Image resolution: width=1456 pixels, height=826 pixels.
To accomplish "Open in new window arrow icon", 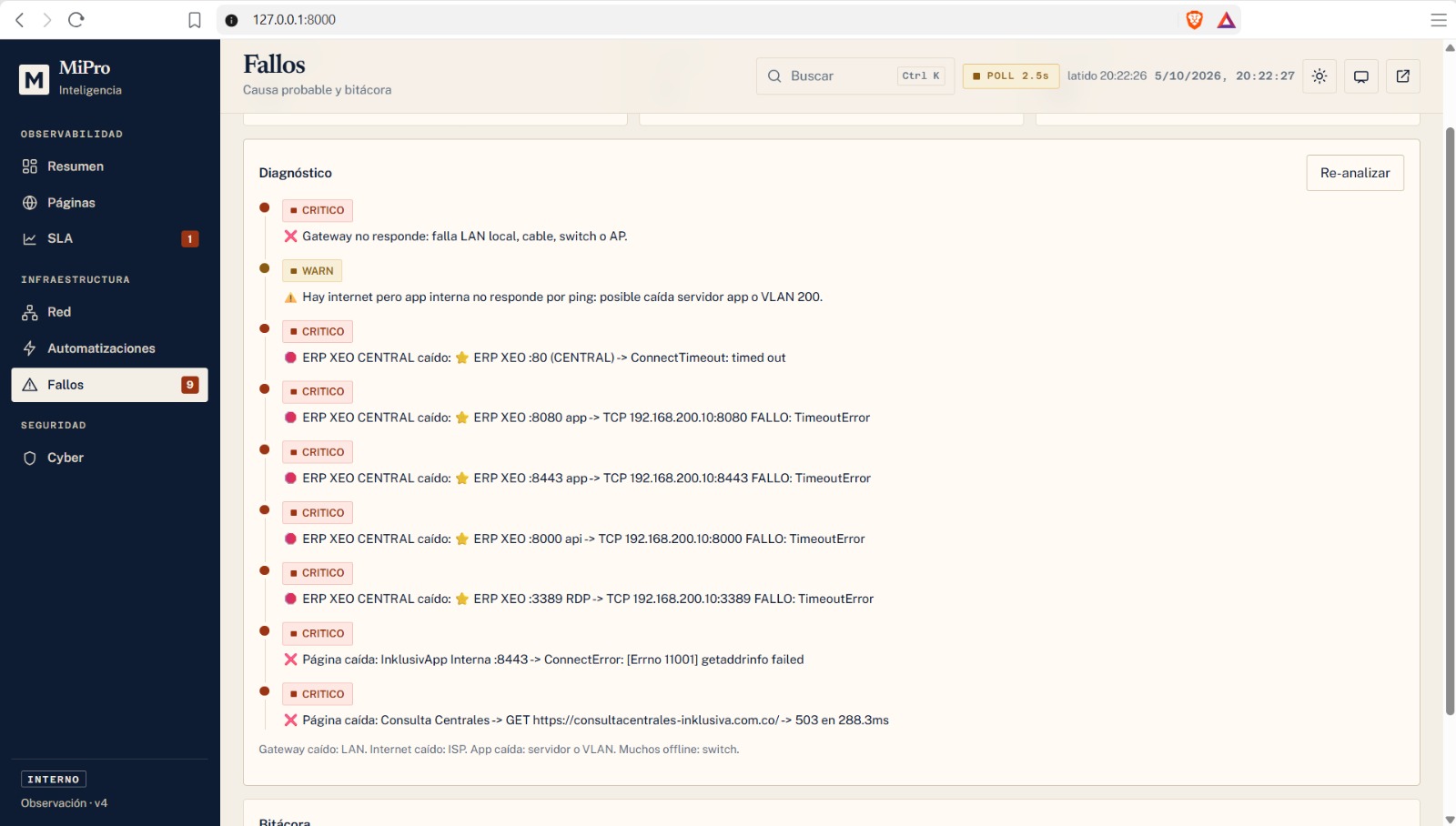I will (x=1403, y=76).
